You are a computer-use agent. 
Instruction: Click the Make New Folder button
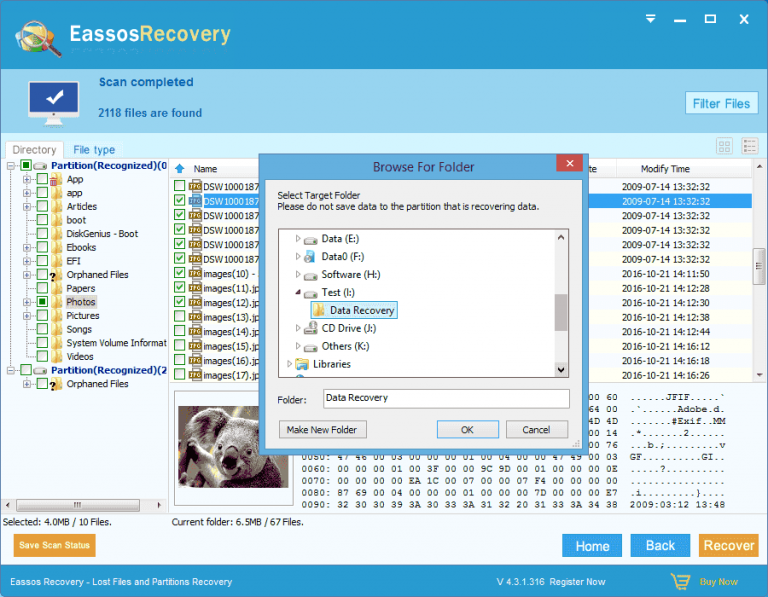(x=322, y=430)
